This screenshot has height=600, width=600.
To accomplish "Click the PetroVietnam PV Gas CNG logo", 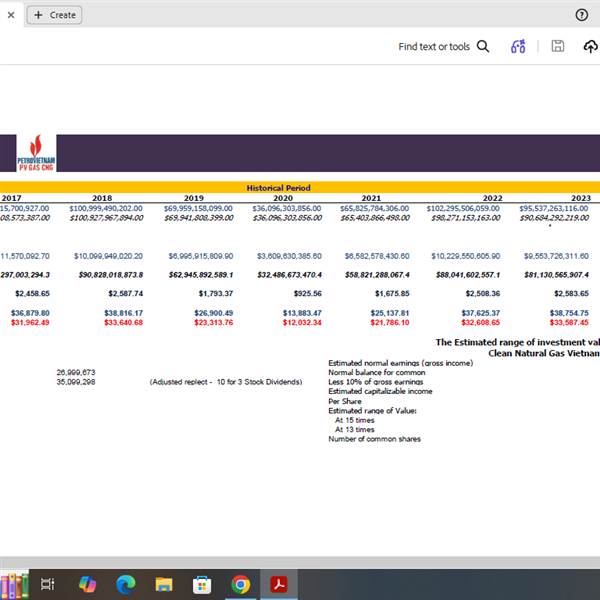I will (36, 153).
